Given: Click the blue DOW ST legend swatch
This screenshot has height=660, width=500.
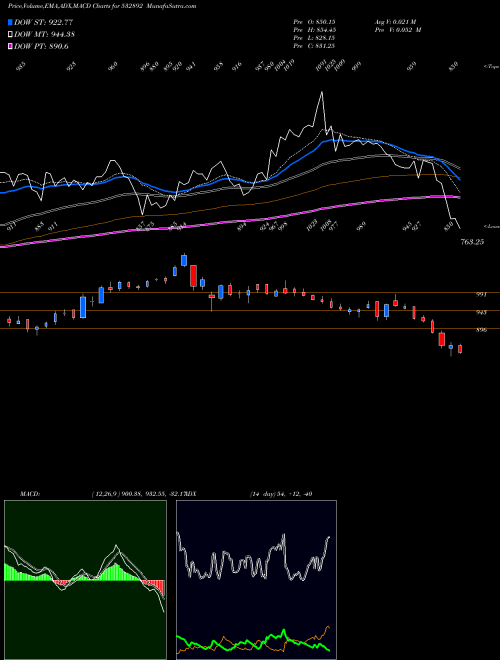Looking at the screenshot, I should pyautogui.click(x=10, y=22).
